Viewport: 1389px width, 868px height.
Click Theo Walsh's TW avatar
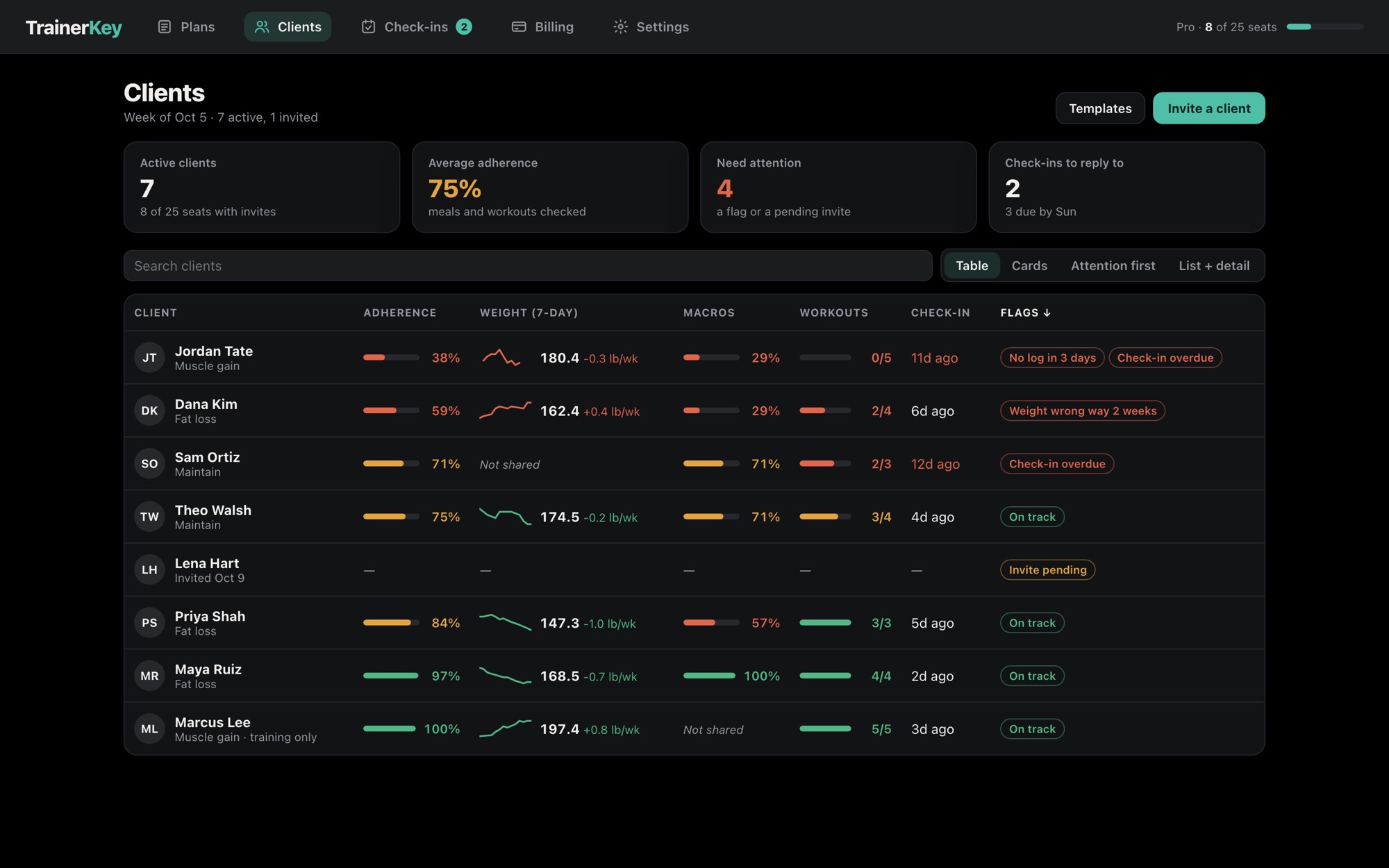tap(149, 517)
